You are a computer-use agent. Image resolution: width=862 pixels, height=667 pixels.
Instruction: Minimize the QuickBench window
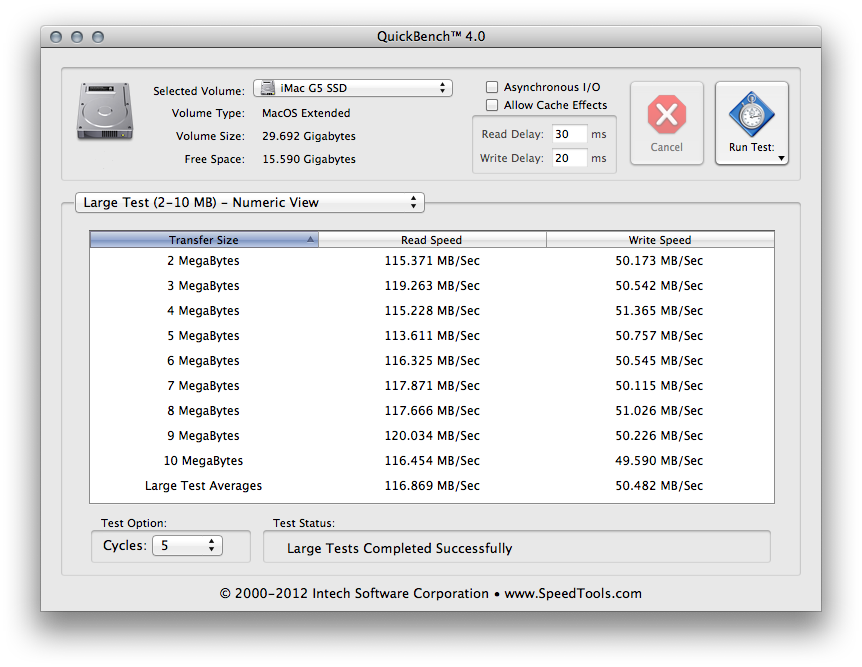pos(77,37)
